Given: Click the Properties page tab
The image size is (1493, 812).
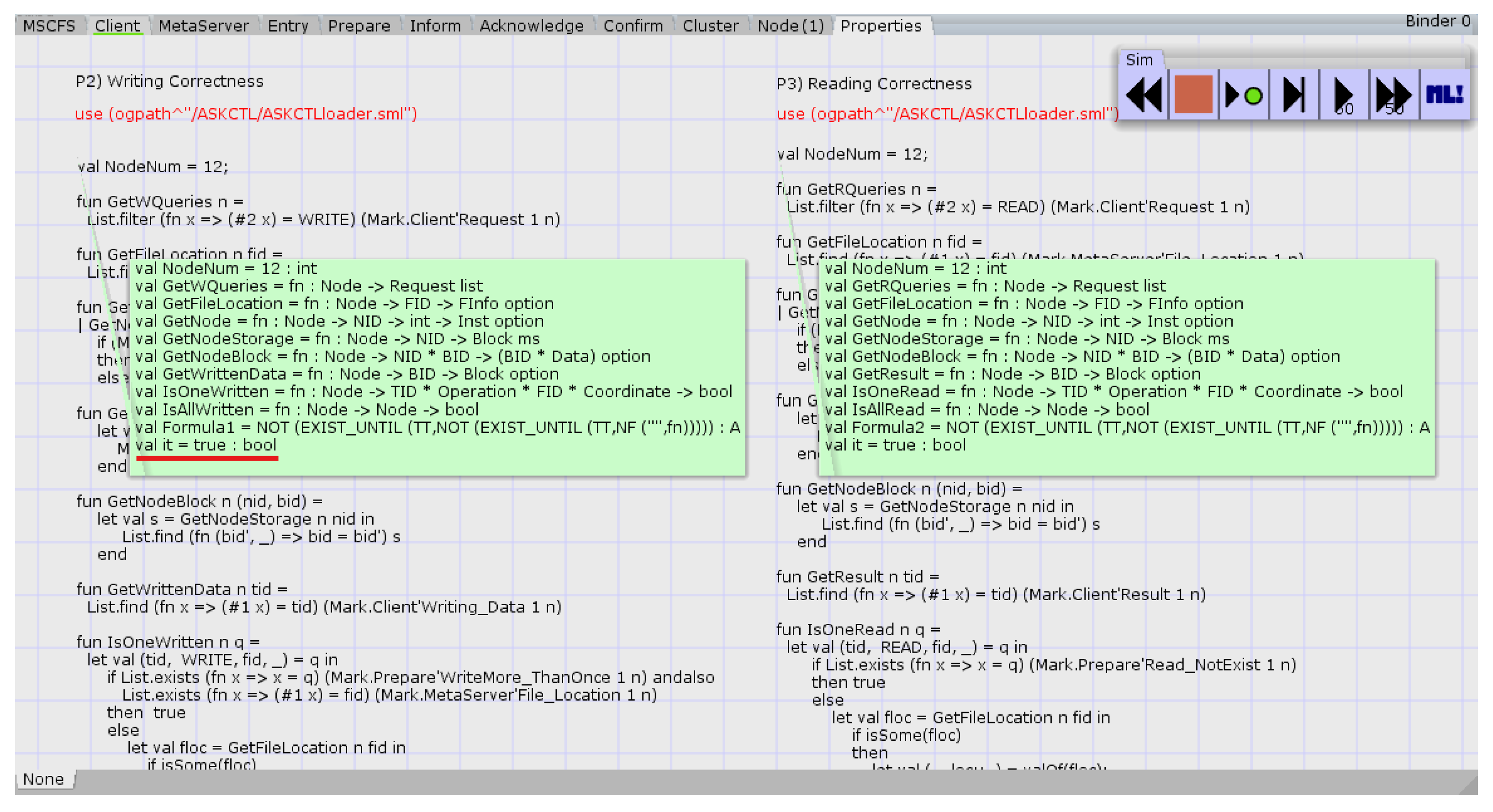Looking at the screenshot, I should pyautogui.click(x=881, y=26).
